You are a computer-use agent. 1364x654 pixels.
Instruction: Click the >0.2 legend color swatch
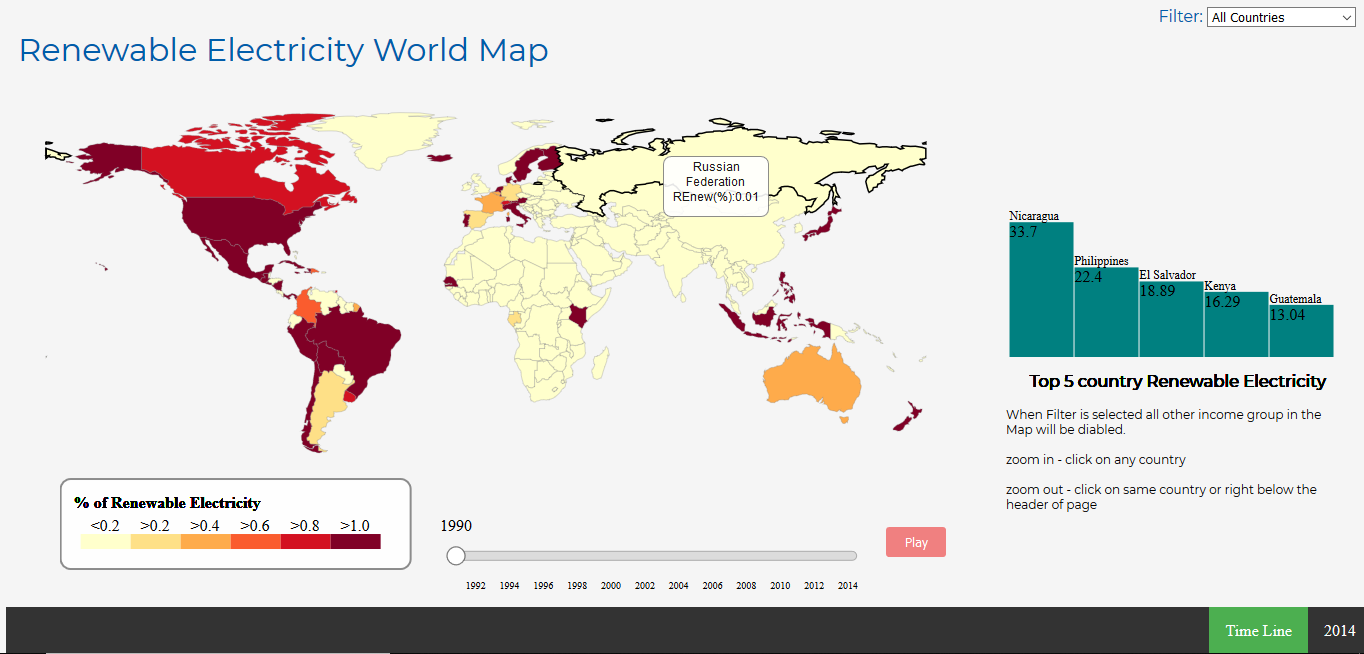tap(155, 541)
